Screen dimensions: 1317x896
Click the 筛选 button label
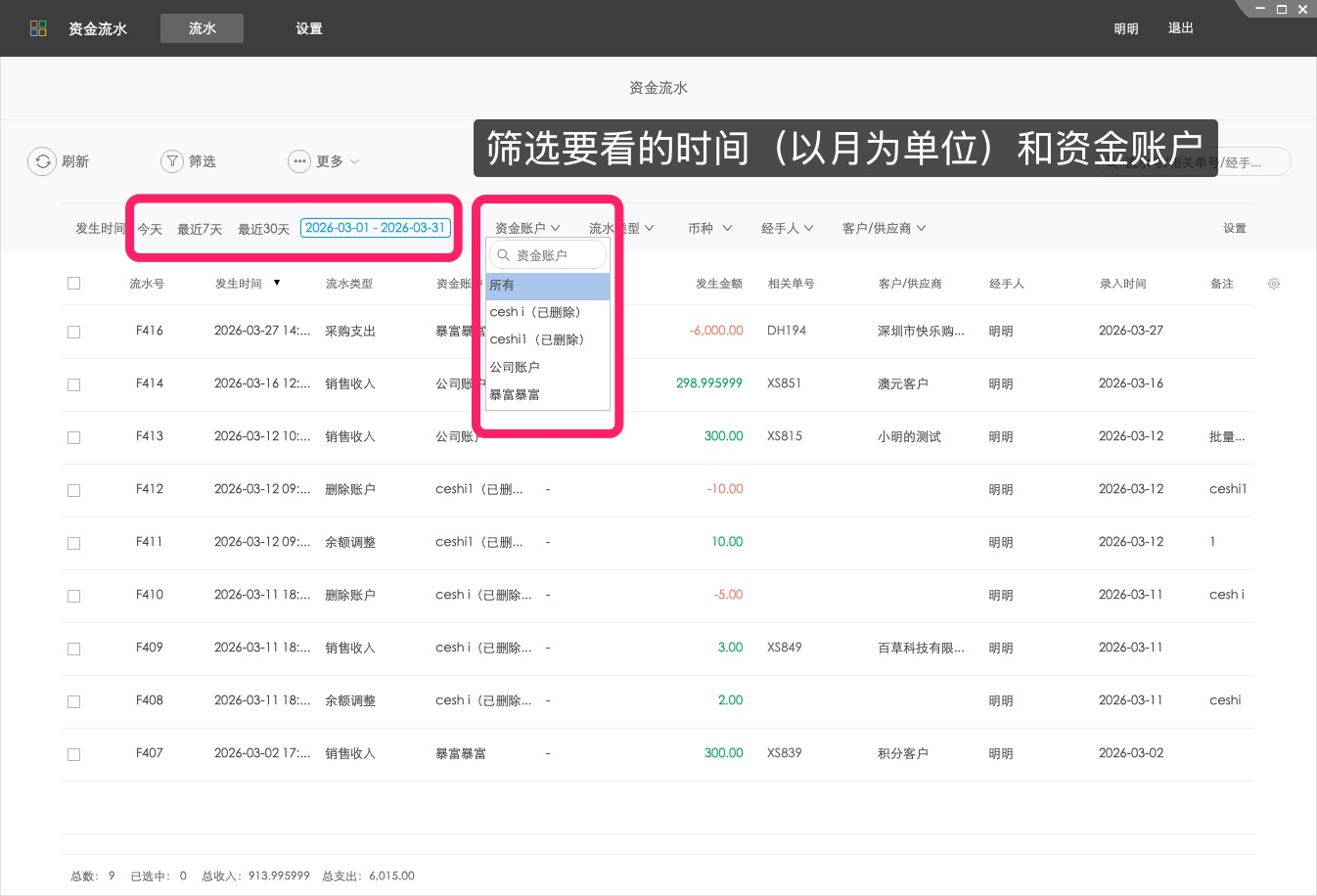(203, 161)
